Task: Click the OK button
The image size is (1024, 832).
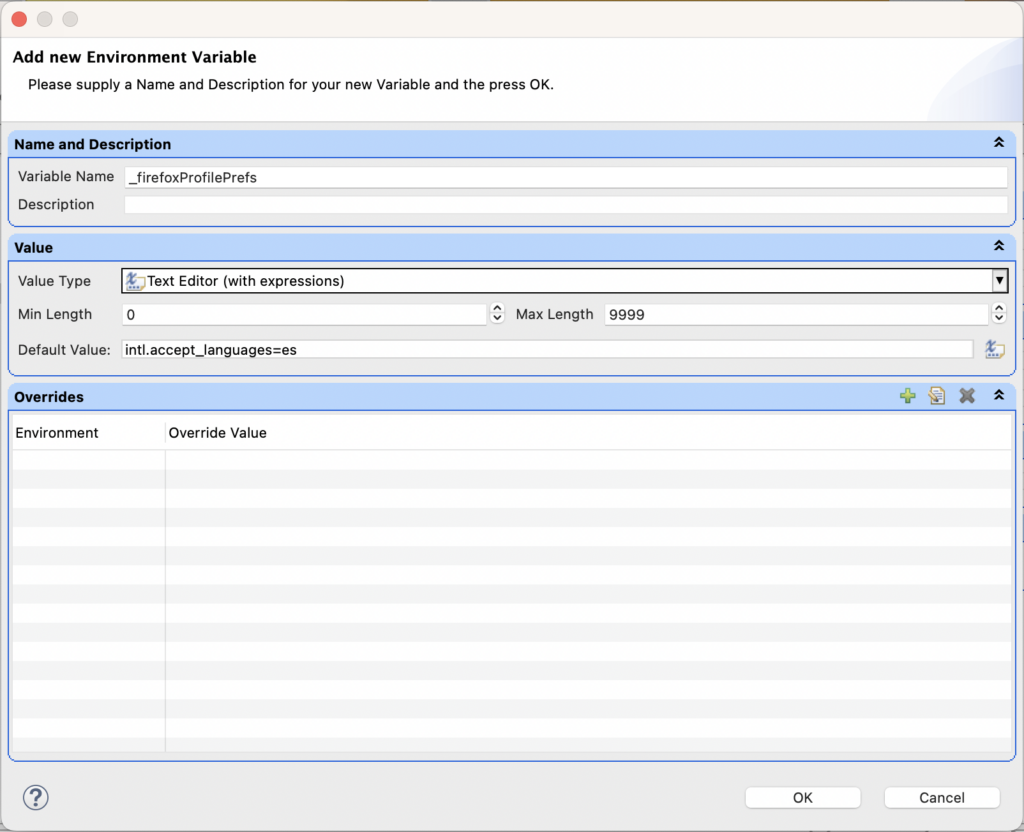Action: tap(803, 797)
